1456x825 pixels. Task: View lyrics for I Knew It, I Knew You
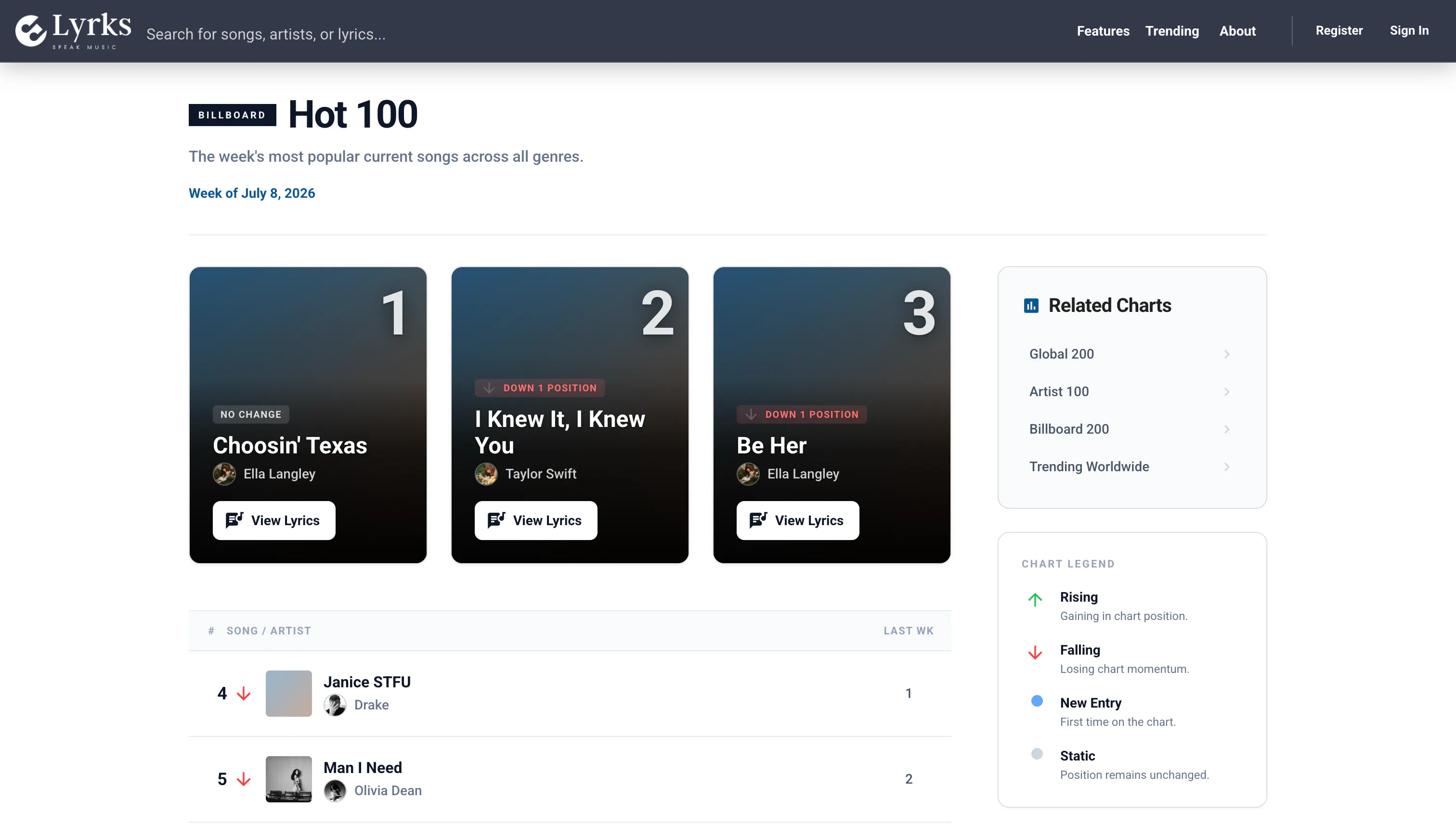click(535, 520)
